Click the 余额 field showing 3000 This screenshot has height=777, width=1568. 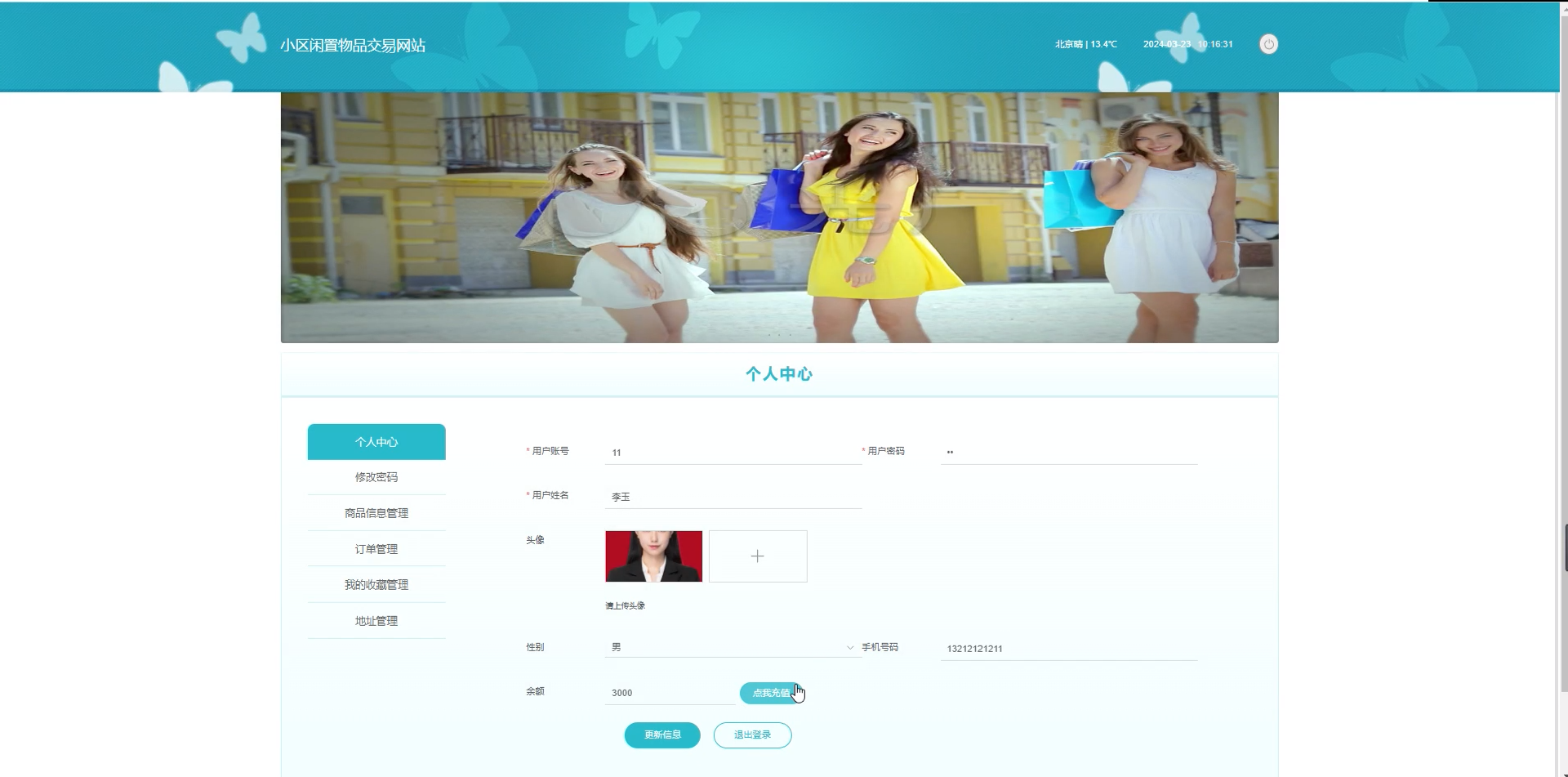pos(670,693)
